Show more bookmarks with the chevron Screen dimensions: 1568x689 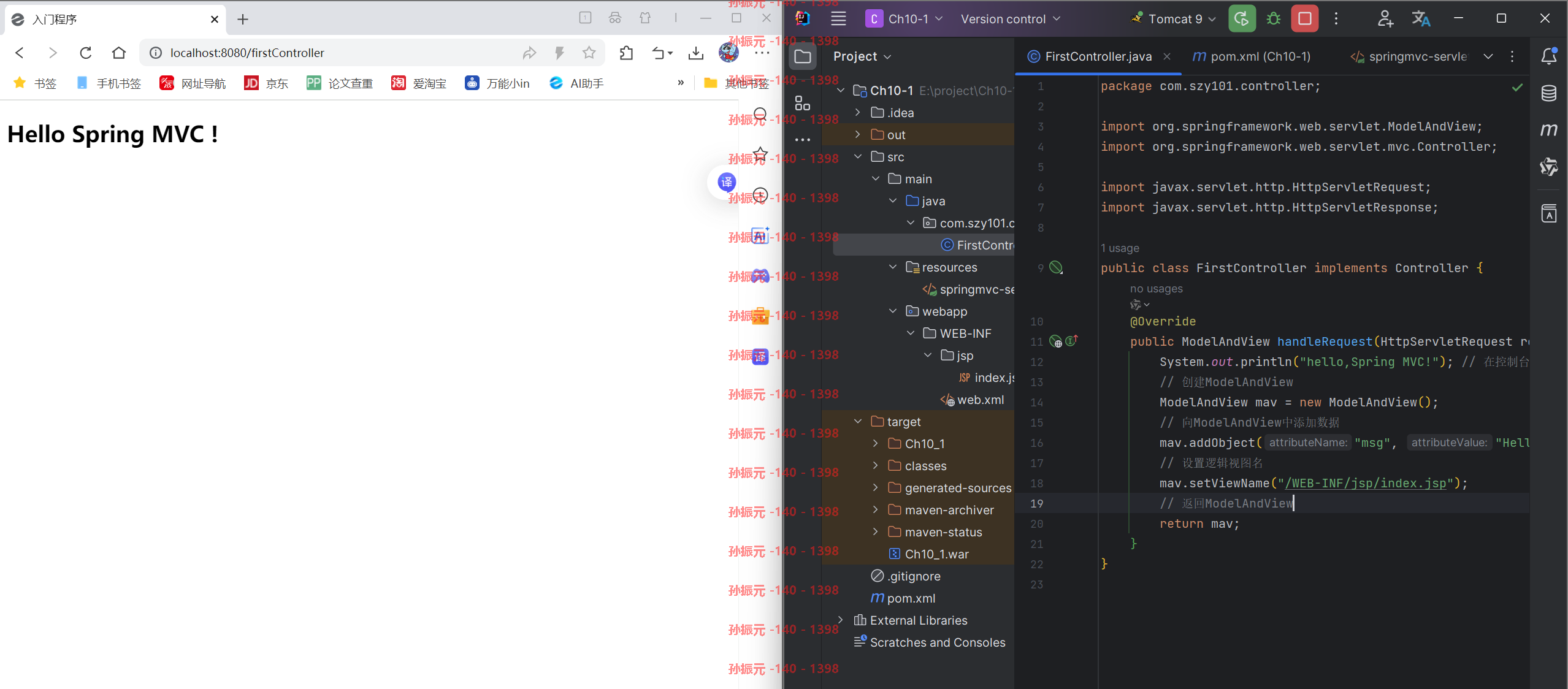point(681,83)
